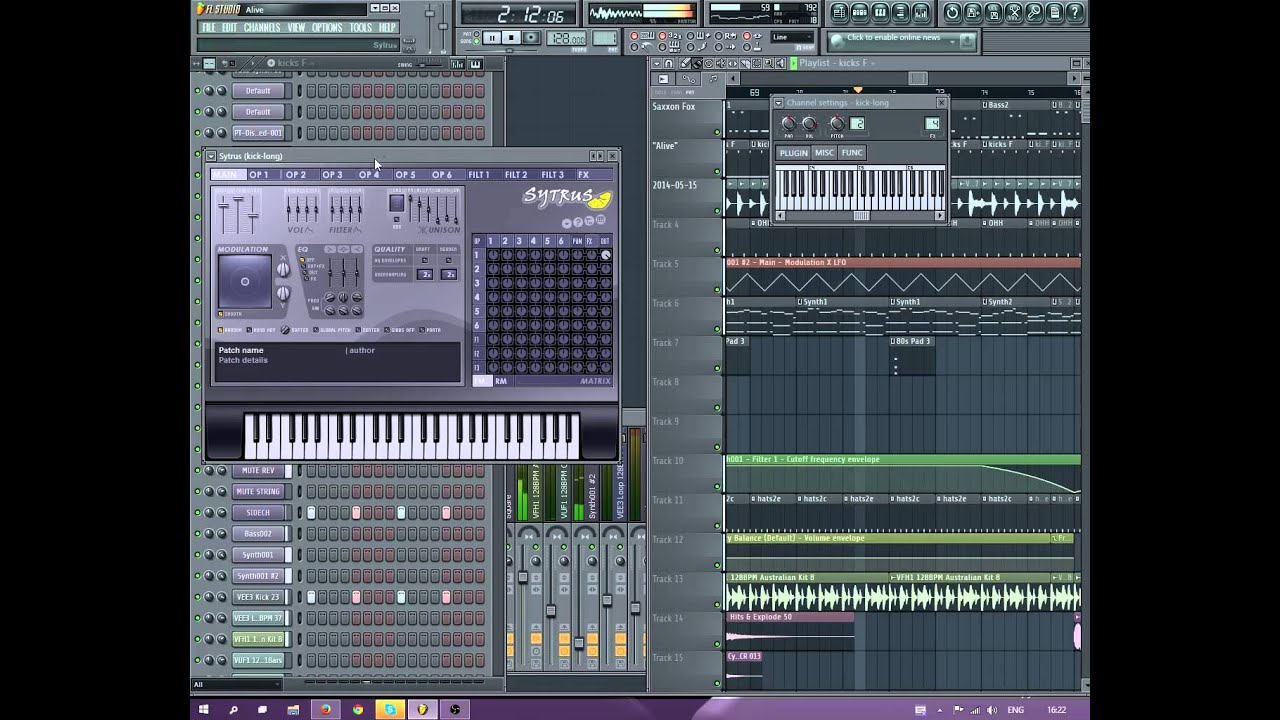Click the RM button in Sytrus matrix

pyautogui.click(x=501, y=381)
